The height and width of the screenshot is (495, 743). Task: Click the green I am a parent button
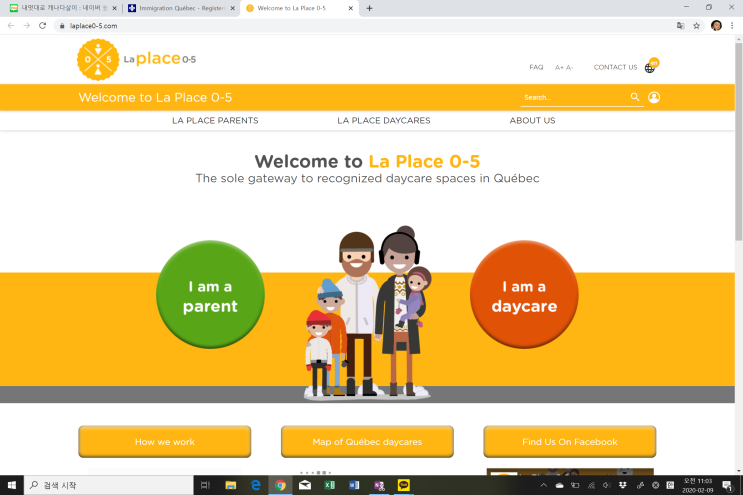[x=210, y=295]
